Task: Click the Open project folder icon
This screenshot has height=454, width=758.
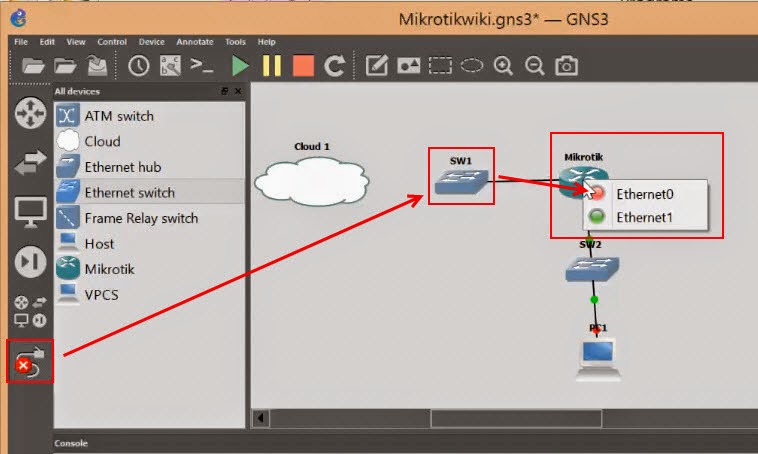Action: coord(65,65)
